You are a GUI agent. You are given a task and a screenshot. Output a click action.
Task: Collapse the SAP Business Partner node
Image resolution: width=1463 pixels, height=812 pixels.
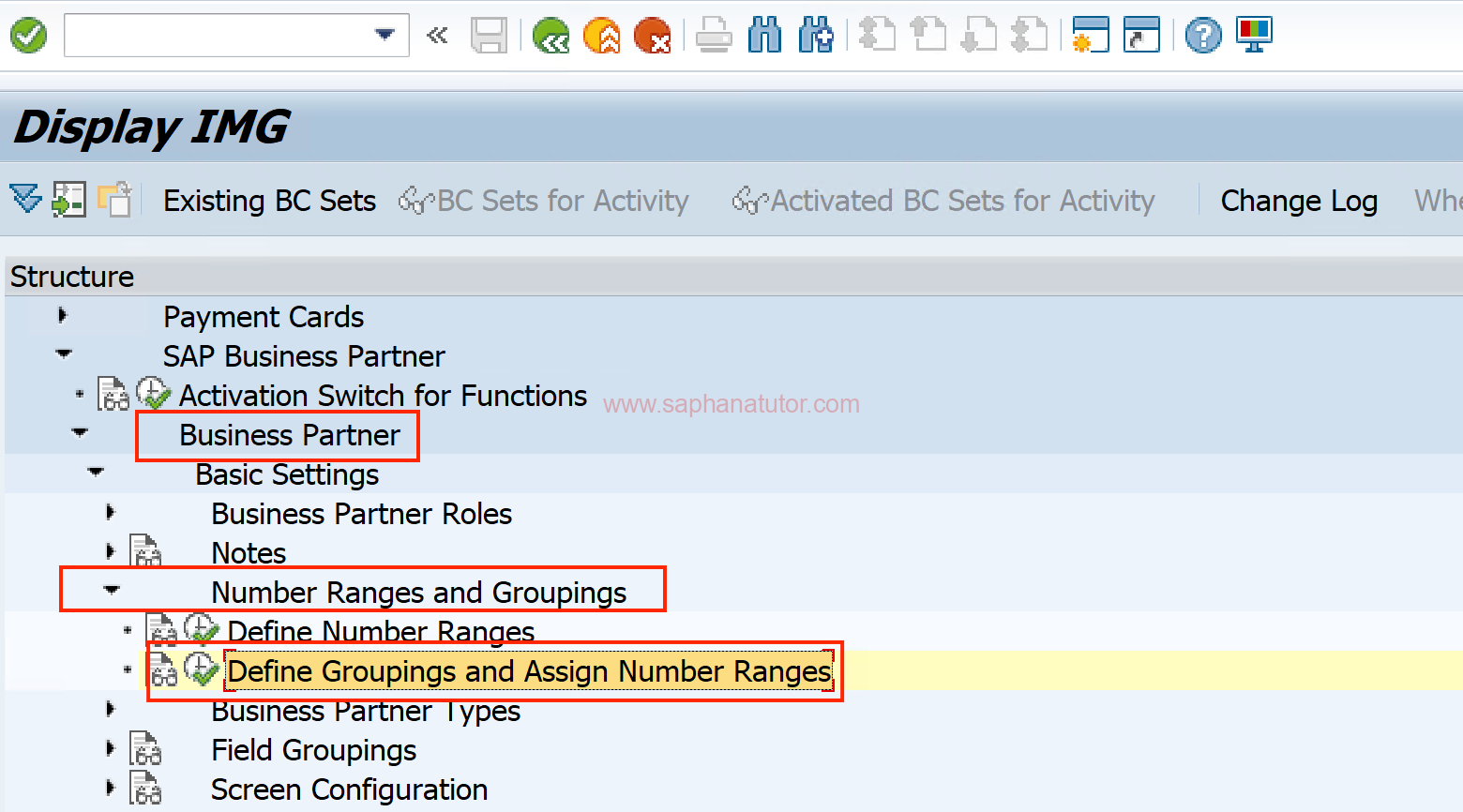(64, 354)
